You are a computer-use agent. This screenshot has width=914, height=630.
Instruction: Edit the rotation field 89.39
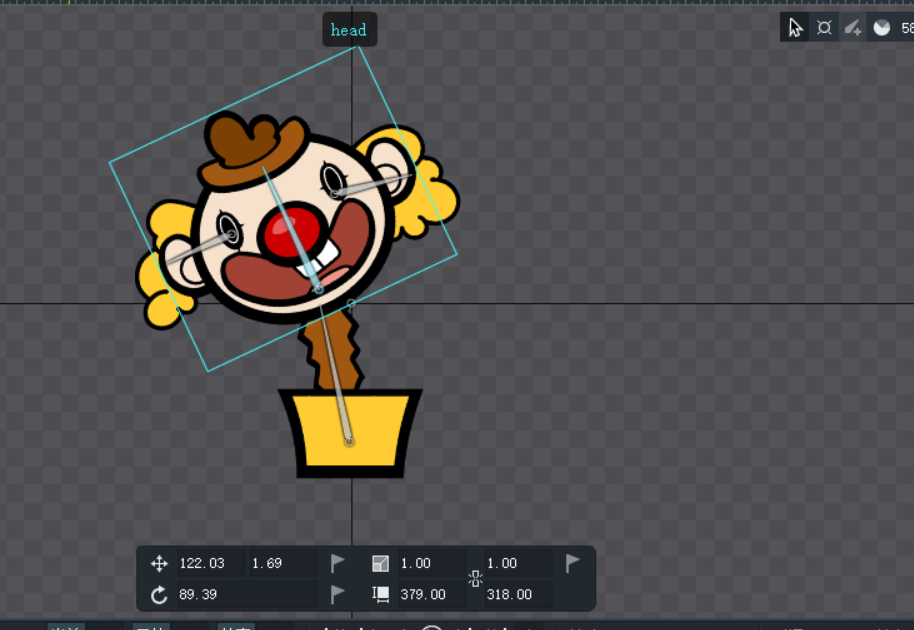point(247,594)
